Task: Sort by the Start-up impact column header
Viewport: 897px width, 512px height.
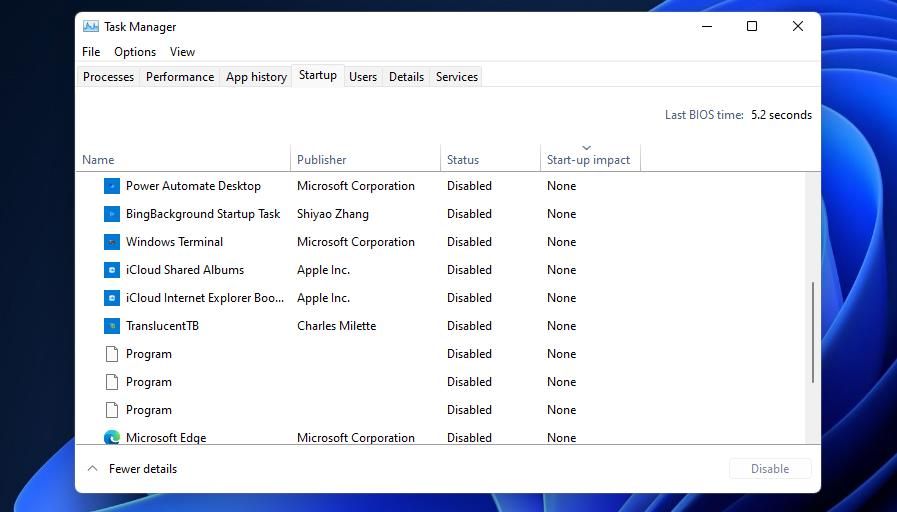Action: coord(590,160)
